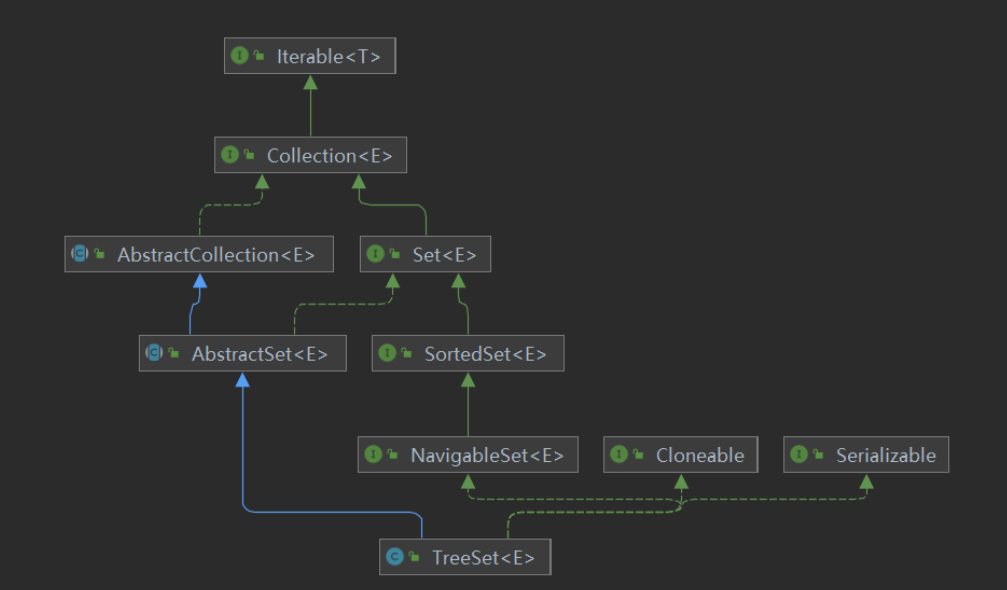Screen dimensions: 1007x590
Task: Select the Serializable node label
Action: [x=886, y=455]
